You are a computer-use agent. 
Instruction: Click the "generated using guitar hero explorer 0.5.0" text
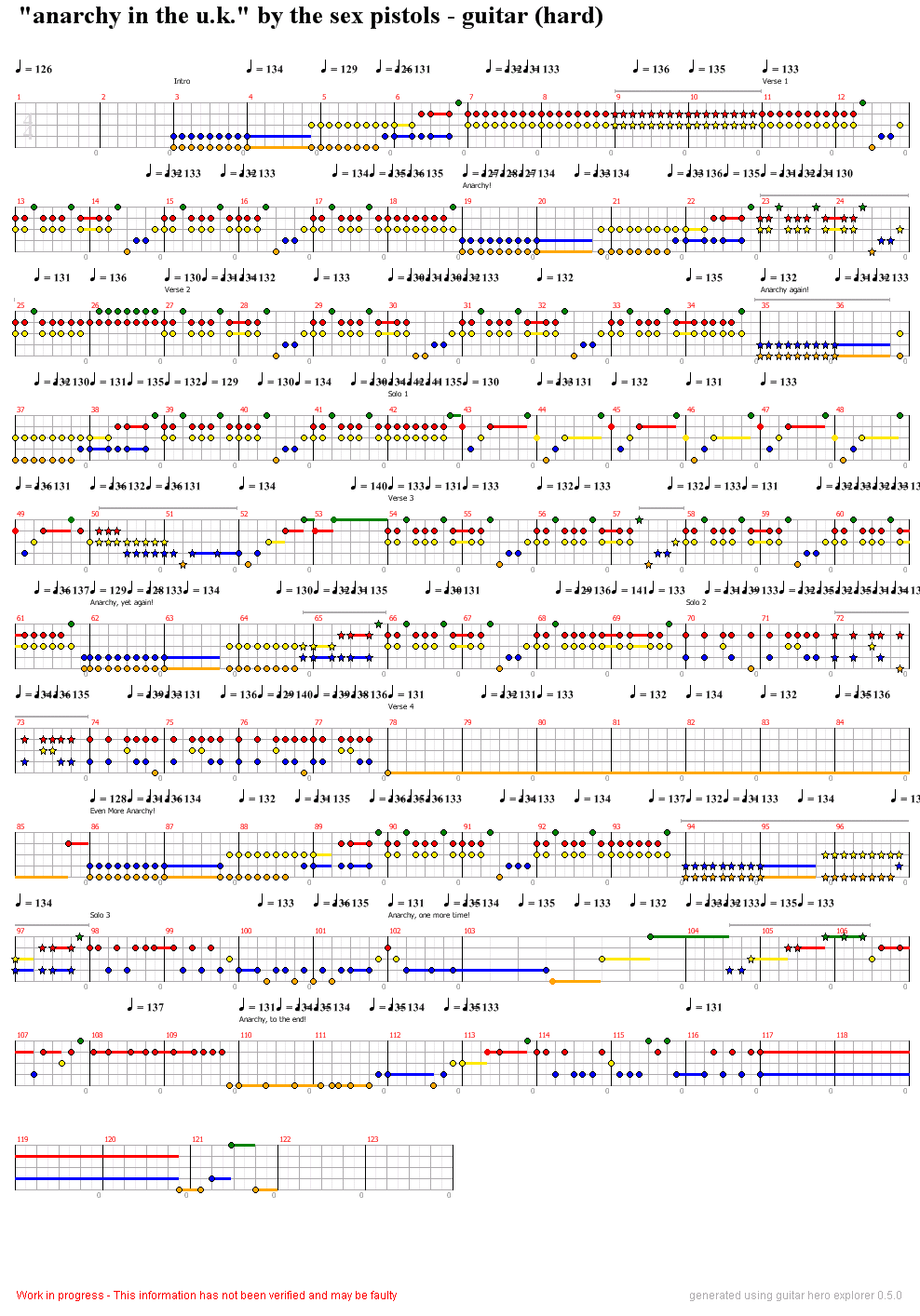[795, 1296]
